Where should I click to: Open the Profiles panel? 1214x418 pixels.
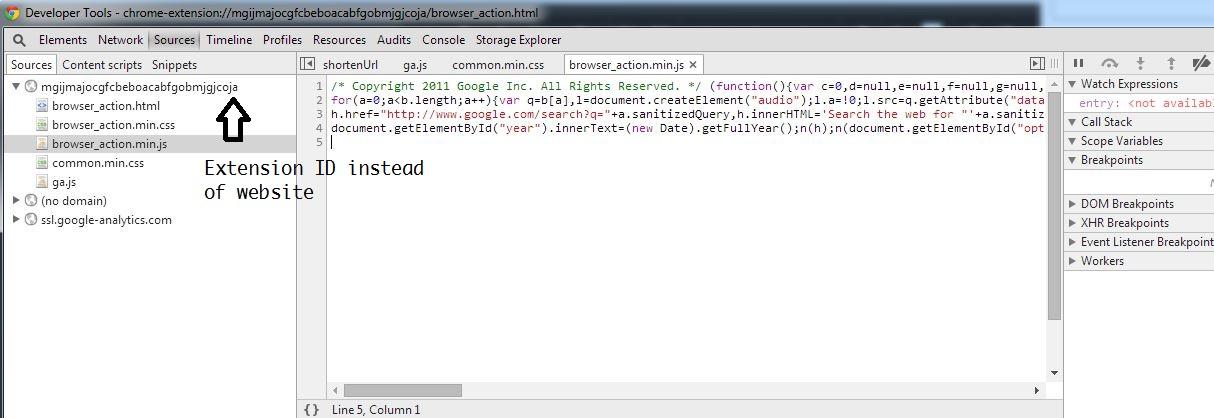[x=282, y=40]
